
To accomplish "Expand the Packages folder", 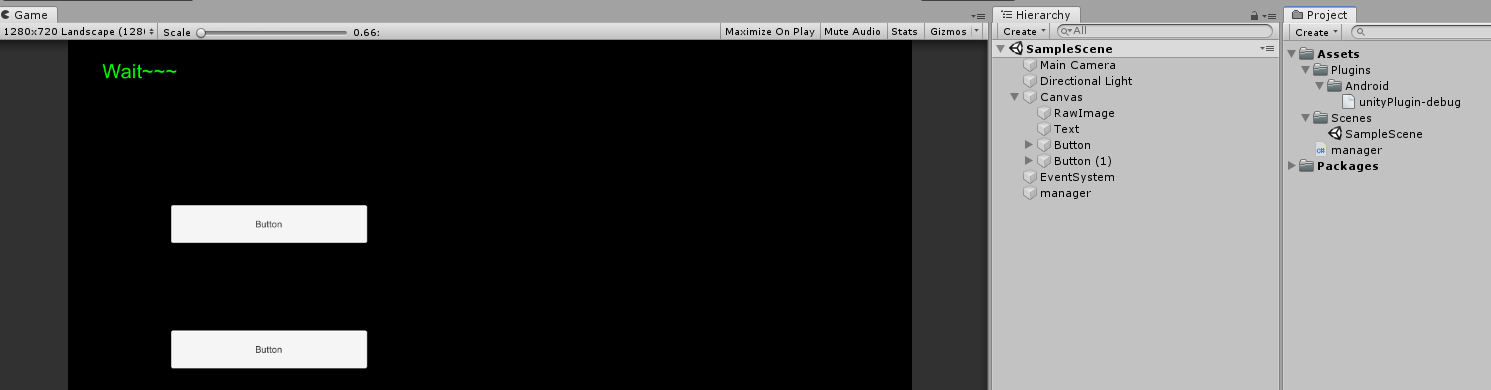I will 1292,166.
